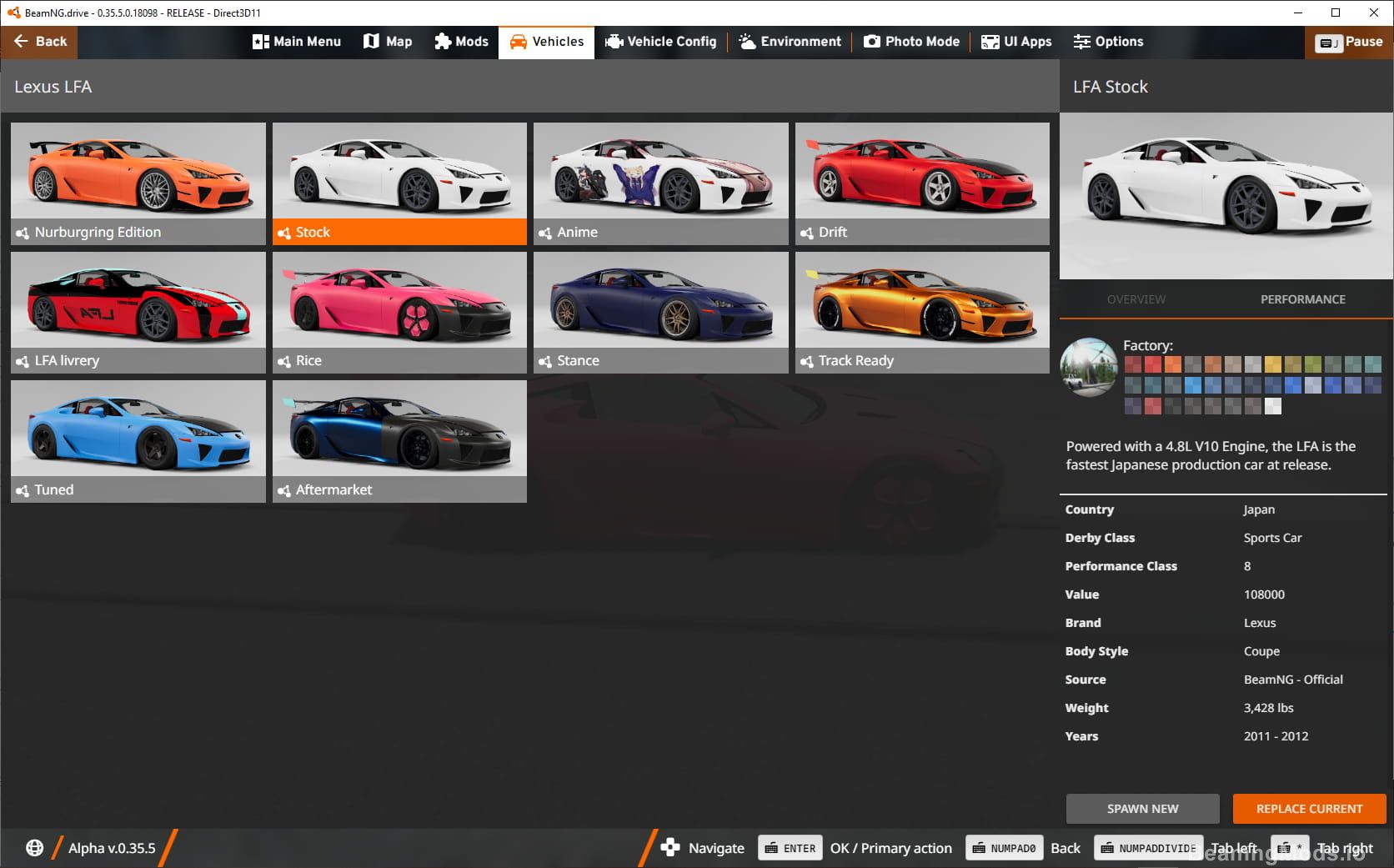Switch to Photo Mode
This screenshot has width=1394, height=868.
(911, 42)
